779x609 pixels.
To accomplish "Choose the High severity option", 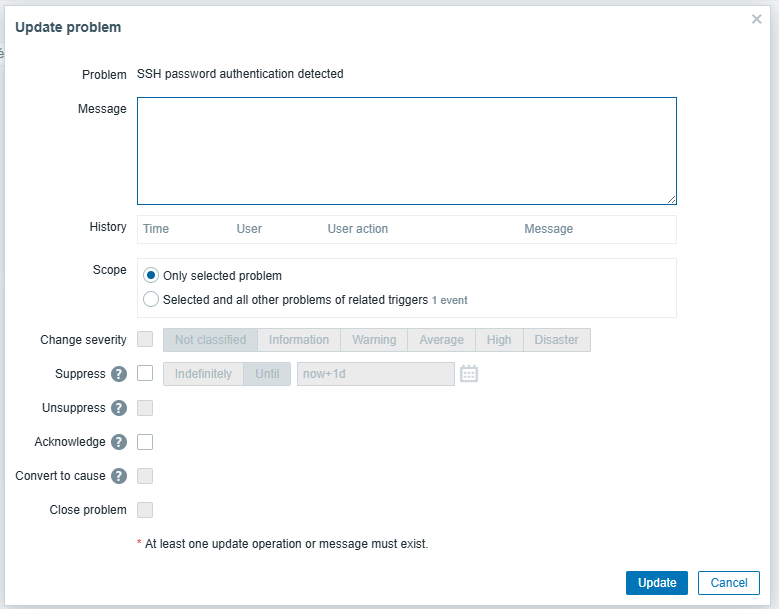I will coord(499,340).
